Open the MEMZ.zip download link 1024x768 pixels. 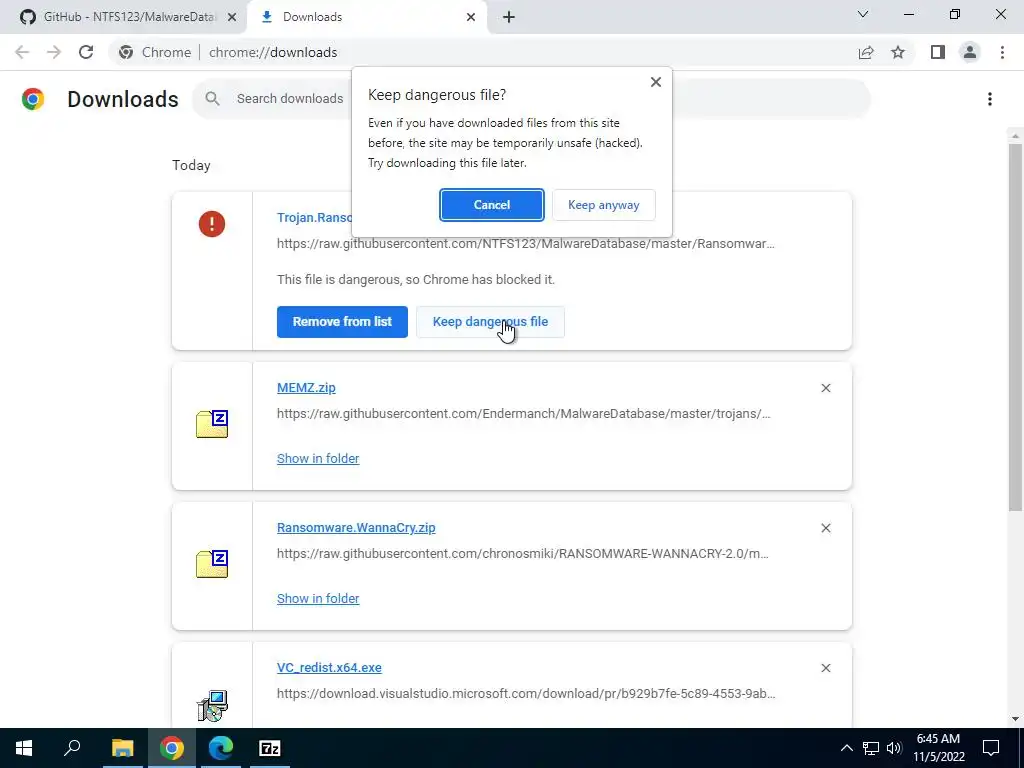(306, 388)
